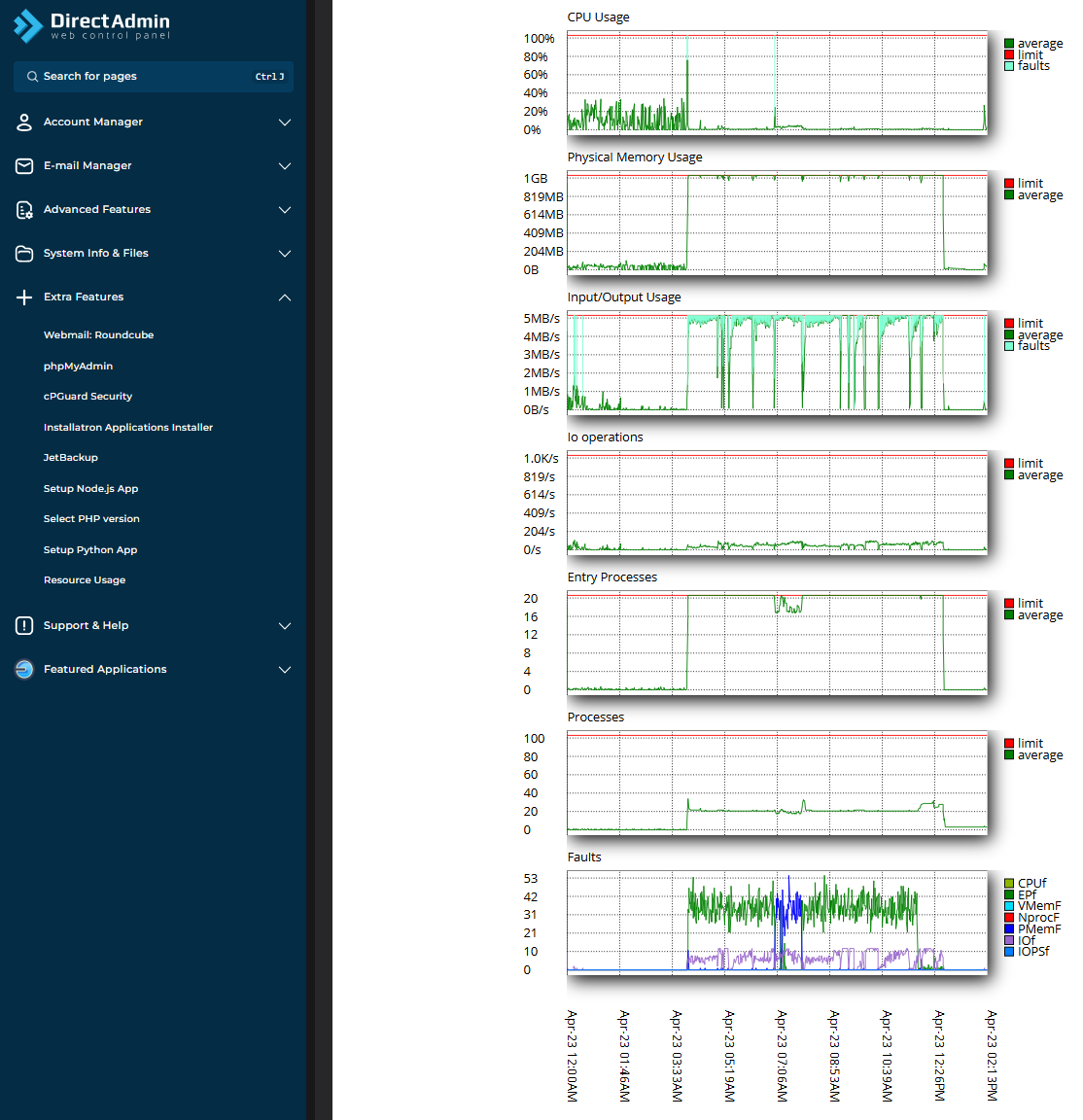Viewport: 1083px width, 1120px height.
Task: Click the Featured Applications round icon
Action: coord(24,670)
